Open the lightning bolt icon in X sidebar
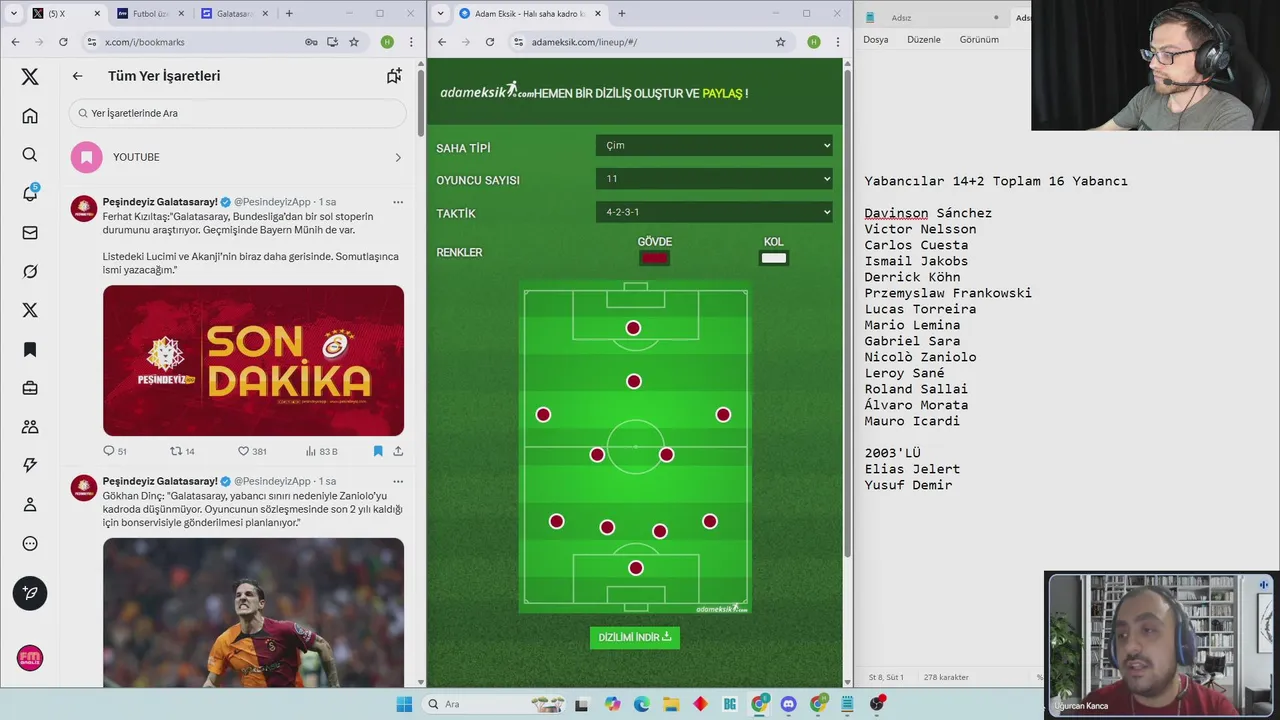The image size is (1280, 720). (30, 466)
